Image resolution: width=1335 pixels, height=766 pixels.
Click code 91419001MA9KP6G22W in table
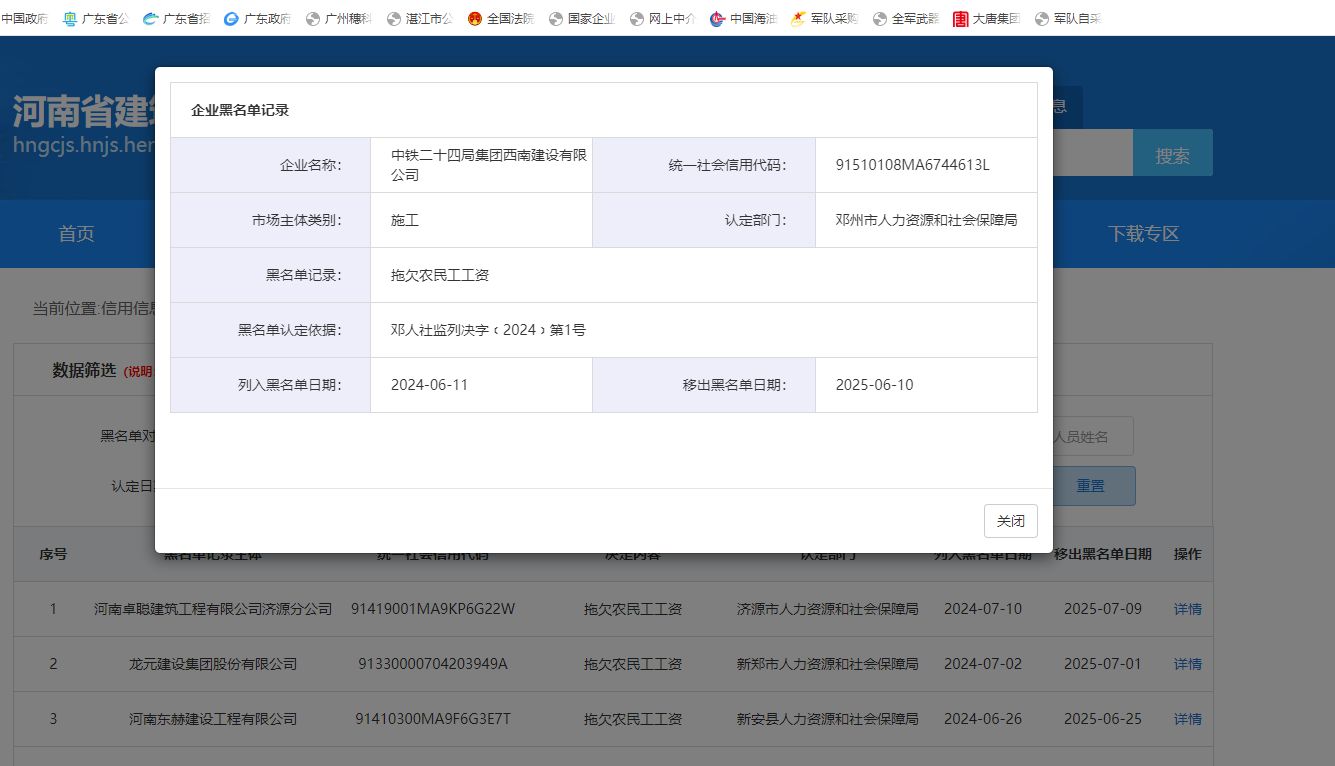[433, 609]
